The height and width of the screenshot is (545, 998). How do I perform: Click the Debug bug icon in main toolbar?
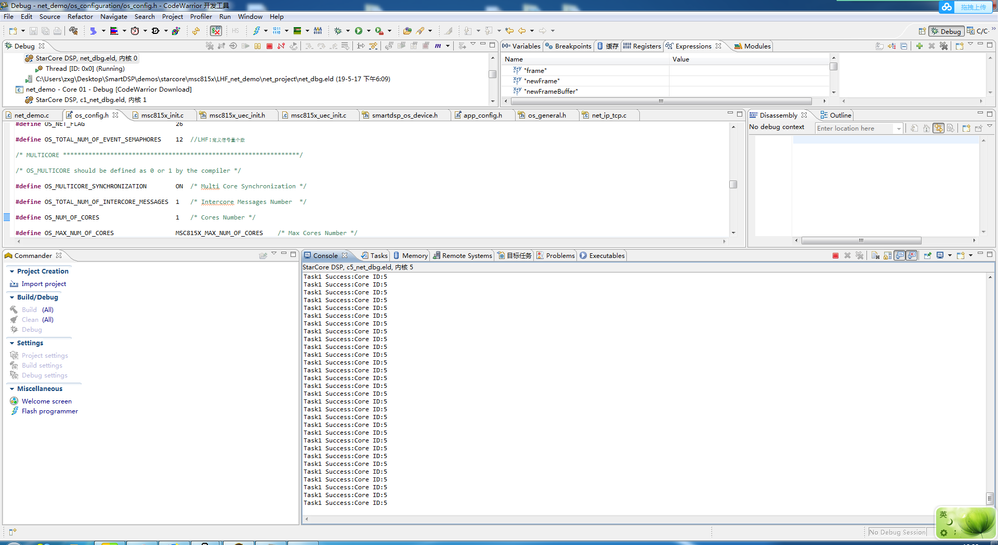pyautogui.click(x=338, y=31)
